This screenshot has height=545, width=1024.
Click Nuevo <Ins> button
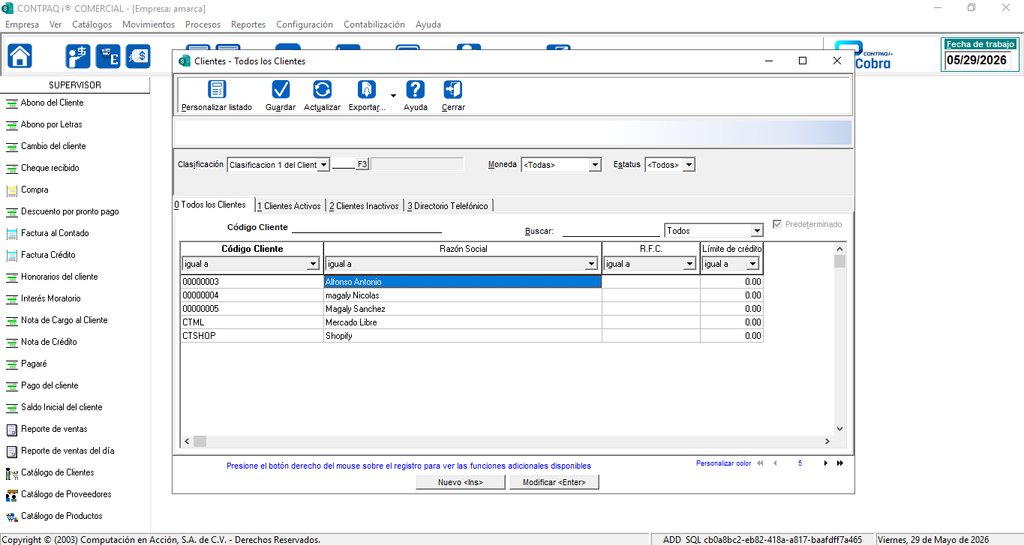pos(460,482)
